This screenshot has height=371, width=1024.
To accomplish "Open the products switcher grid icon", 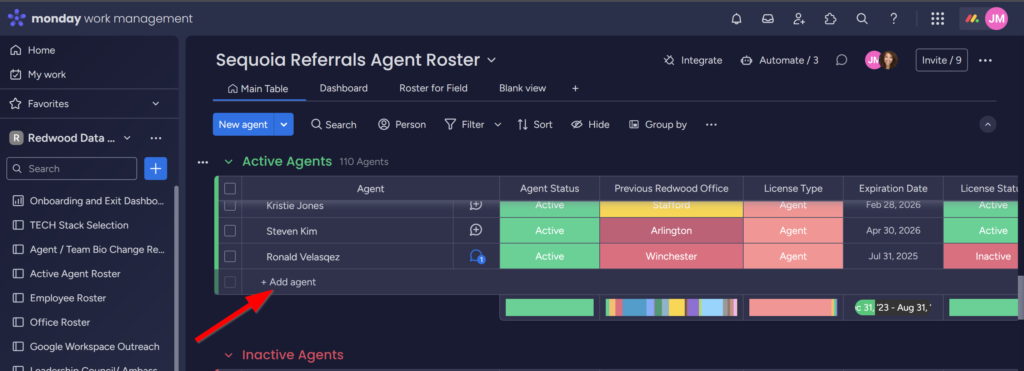I will coord(938,19).
